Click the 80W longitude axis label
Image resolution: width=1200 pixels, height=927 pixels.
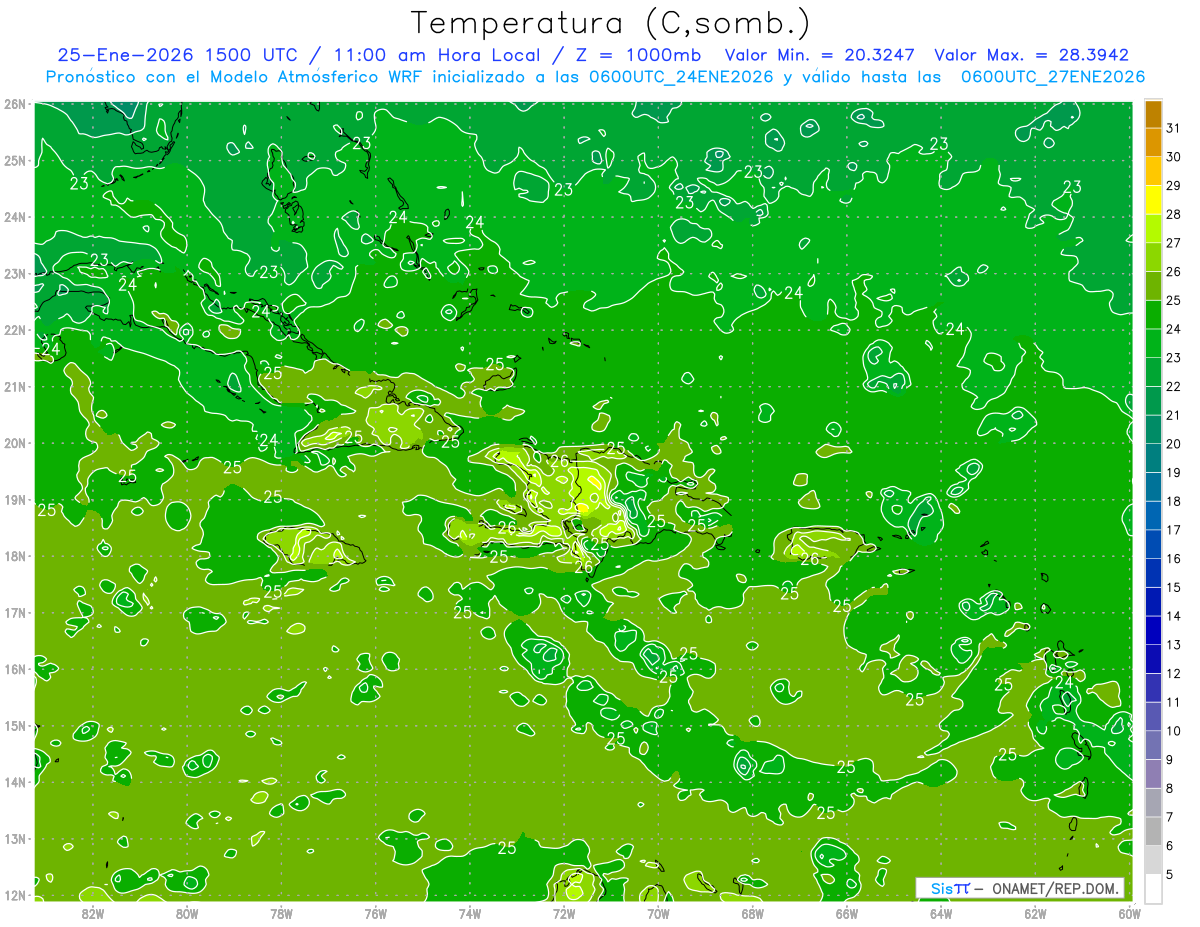click(186, 914)
